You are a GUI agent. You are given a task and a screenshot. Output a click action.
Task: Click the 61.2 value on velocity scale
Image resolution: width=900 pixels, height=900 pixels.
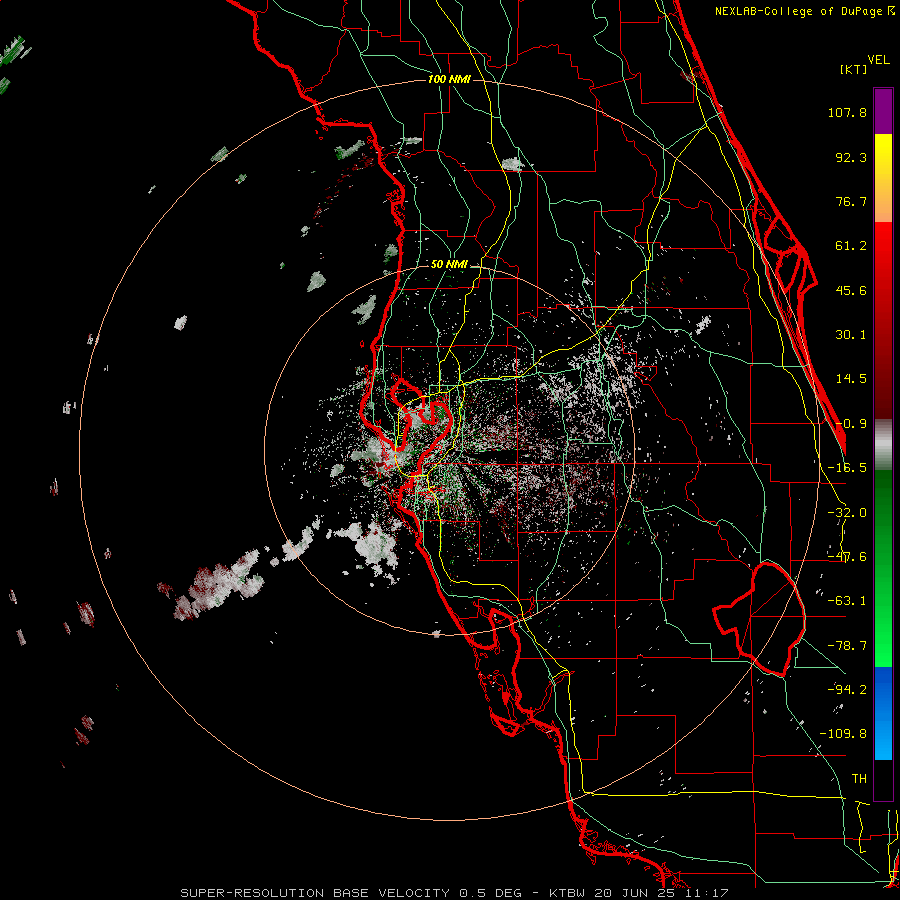click(851, 246)
